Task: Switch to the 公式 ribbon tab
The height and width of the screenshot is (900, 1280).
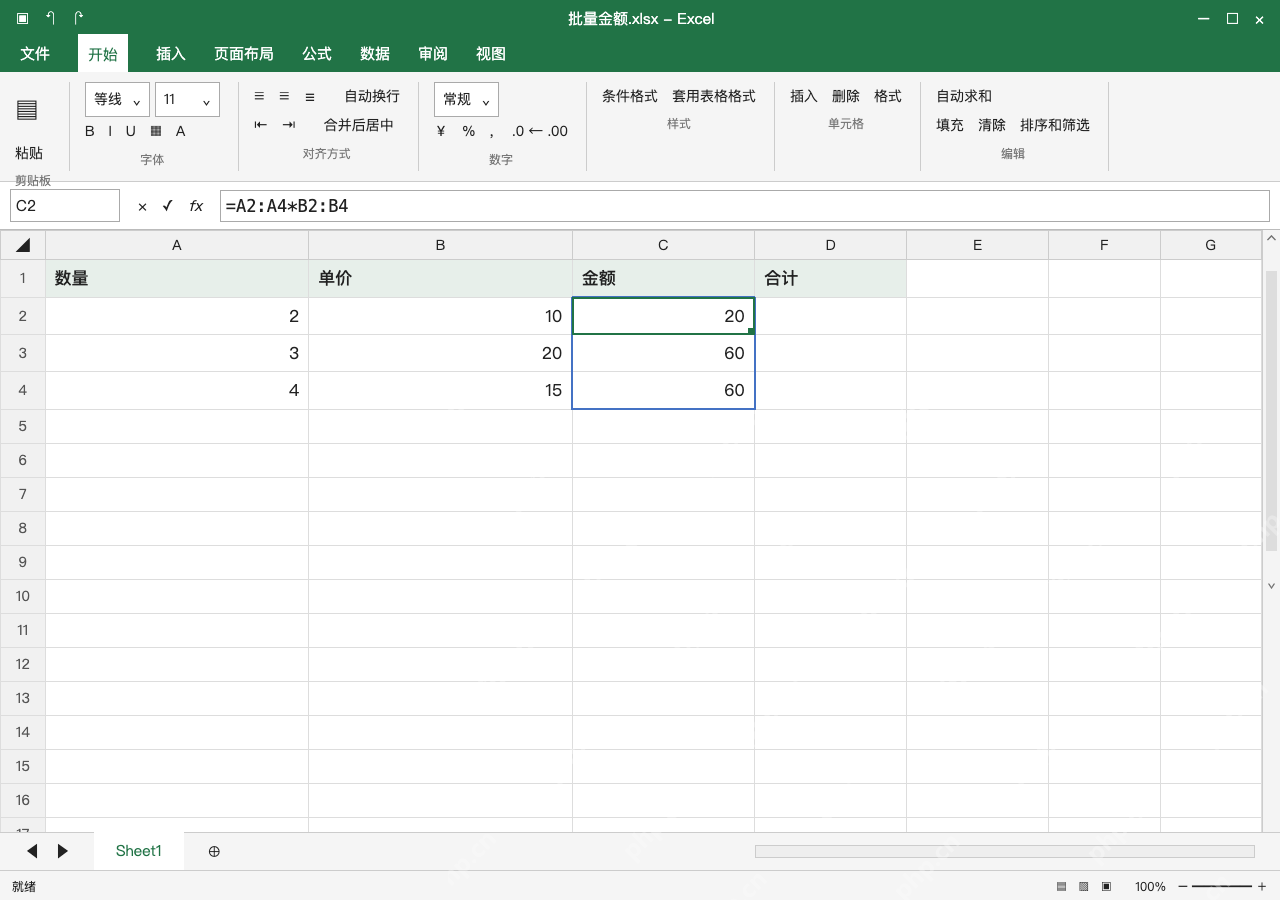Action: (317, 54)
